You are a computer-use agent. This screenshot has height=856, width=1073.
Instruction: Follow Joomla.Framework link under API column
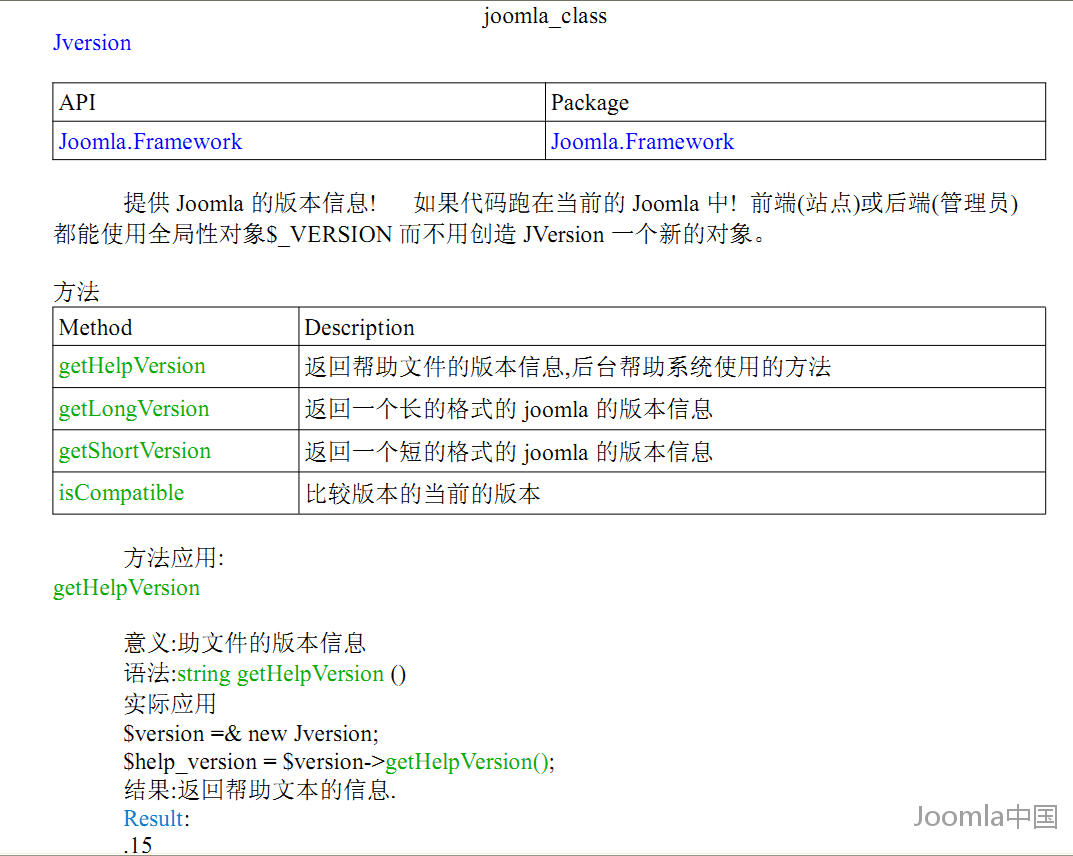[150, 142]
